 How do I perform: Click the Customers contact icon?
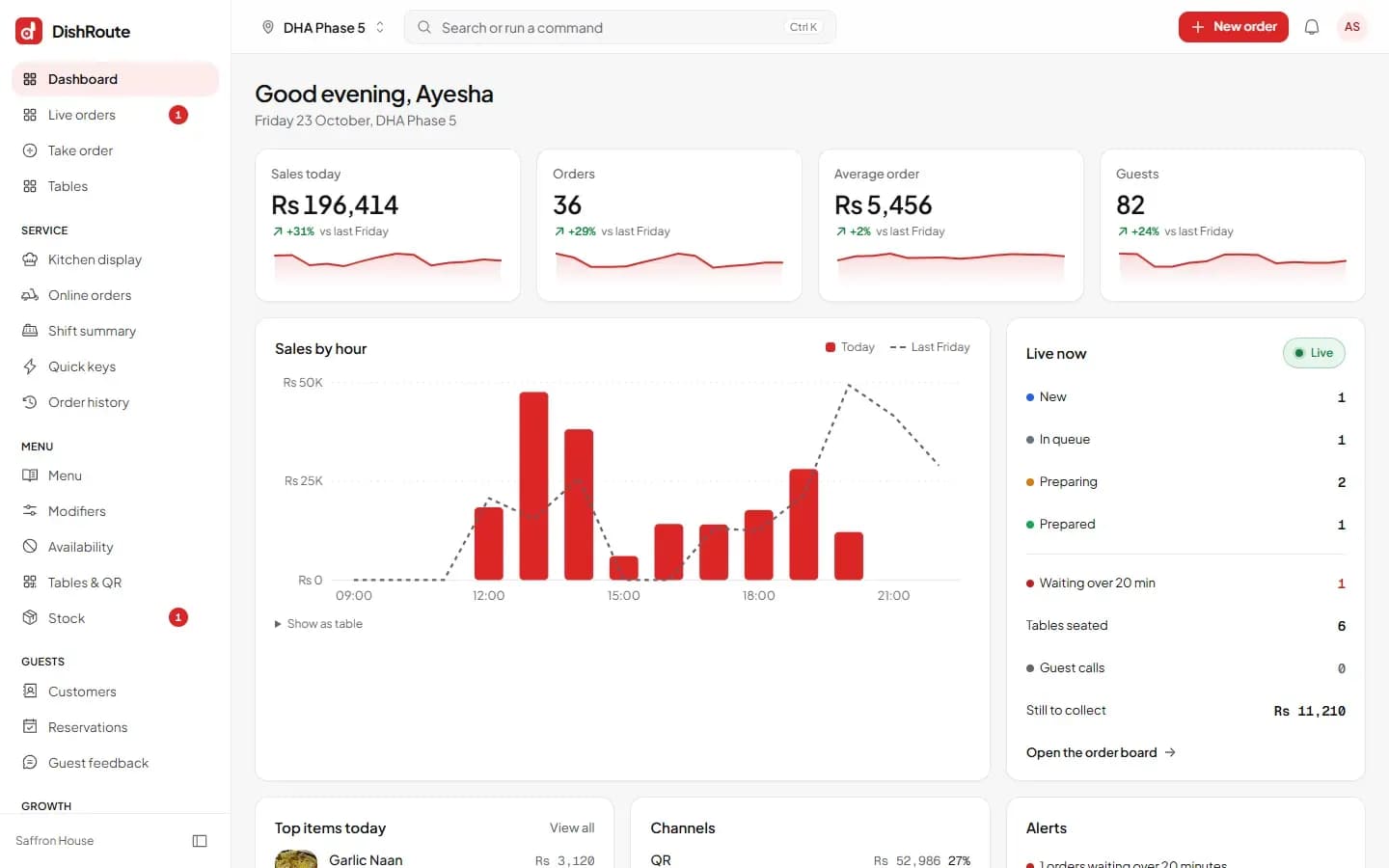[30, 692]
